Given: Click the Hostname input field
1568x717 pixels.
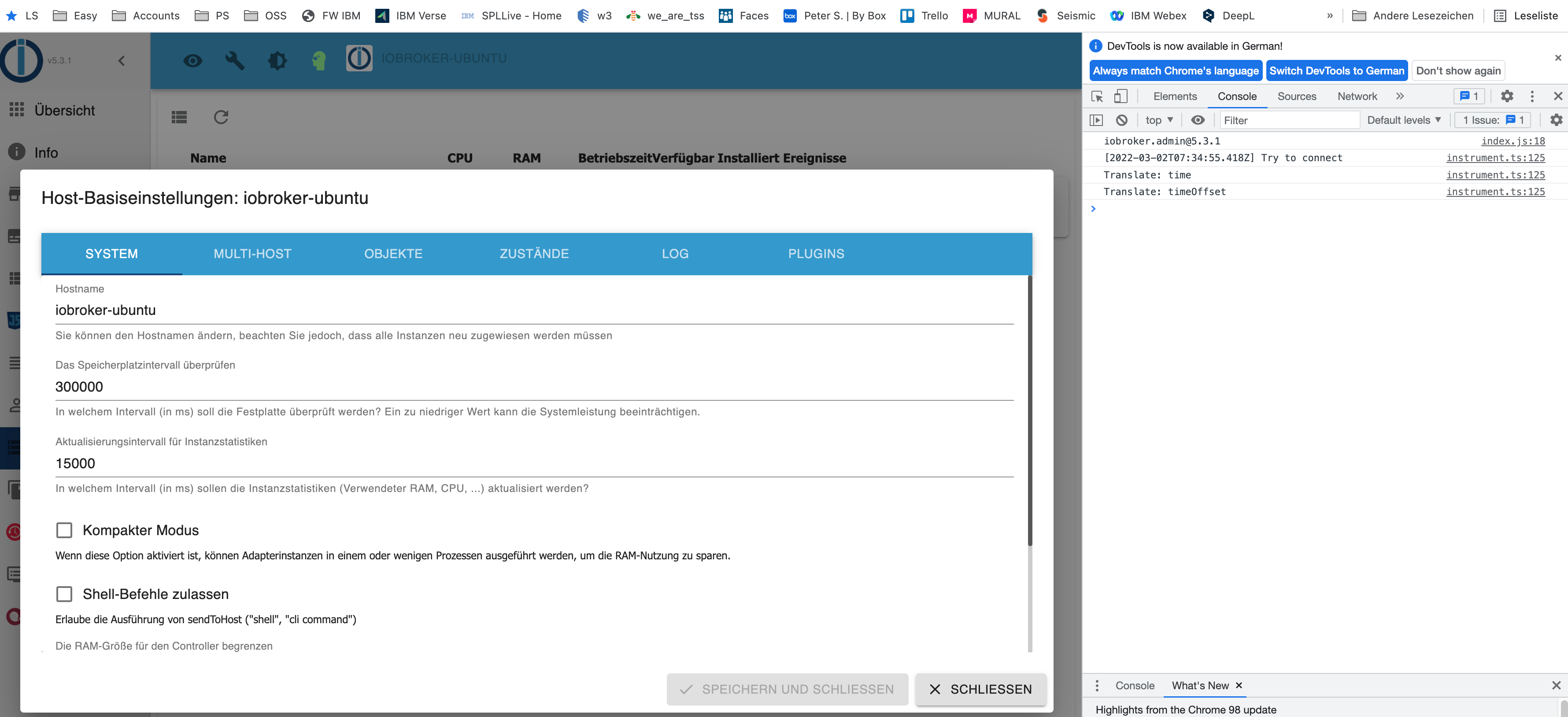Looking at the screenshot, I should click(x=534, y=310).
